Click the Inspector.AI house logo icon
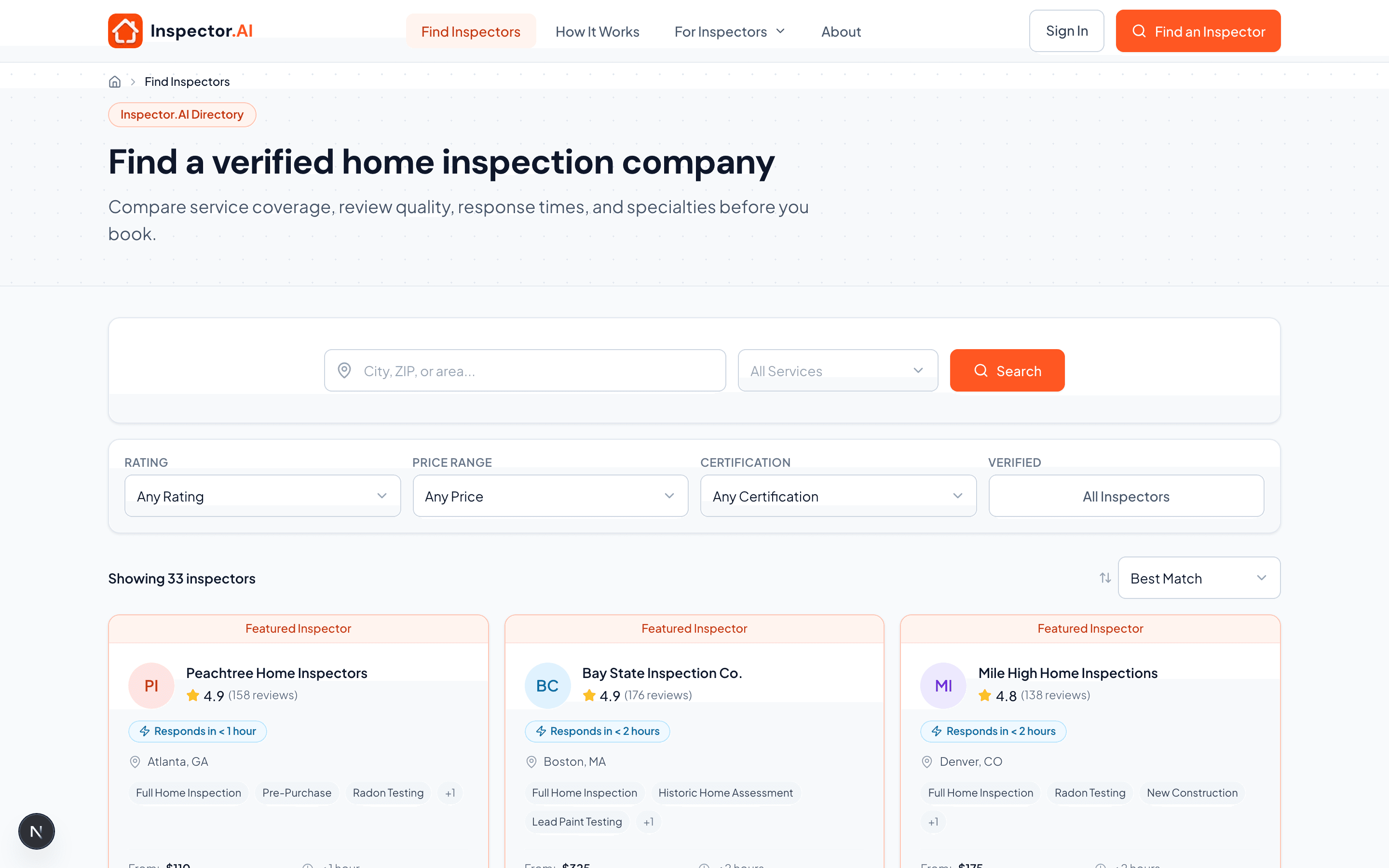Image resolution: width=1389 pixels, height=868 pixels. coord(125,31)
